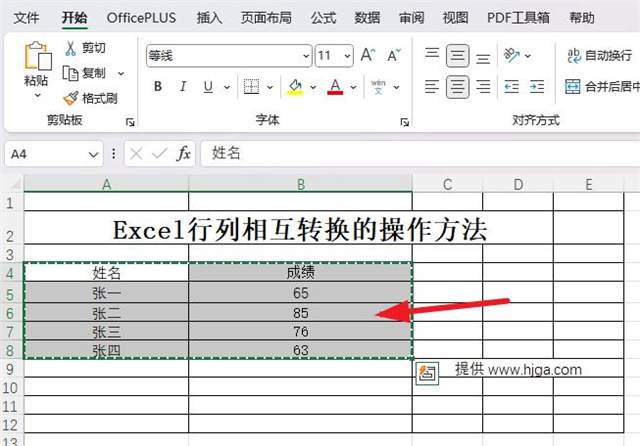Viewport: 640px width, 446px height.
Task: Select the cell containing 张三
Action: [x=106, y=332]
